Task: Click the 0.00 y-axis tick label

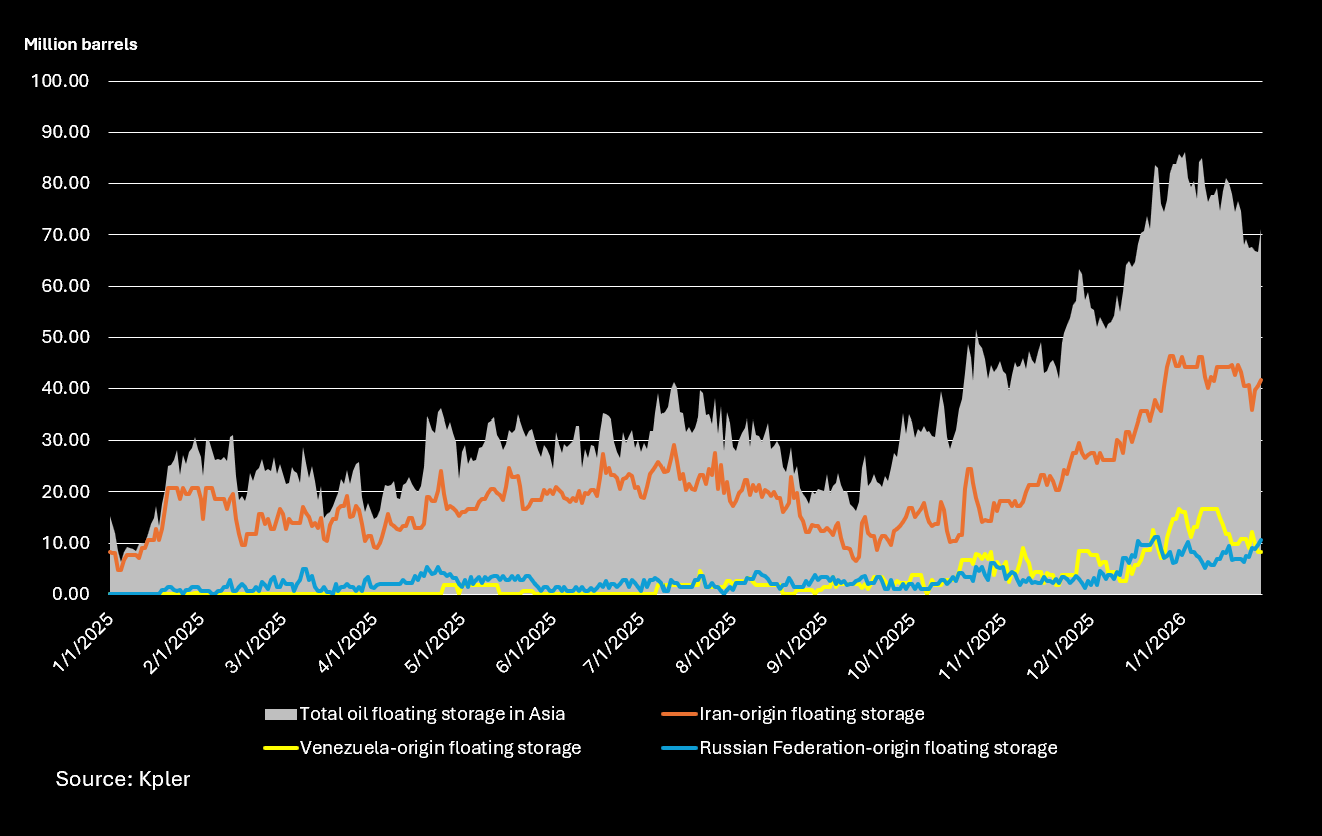Action: [x=70, y=594]
